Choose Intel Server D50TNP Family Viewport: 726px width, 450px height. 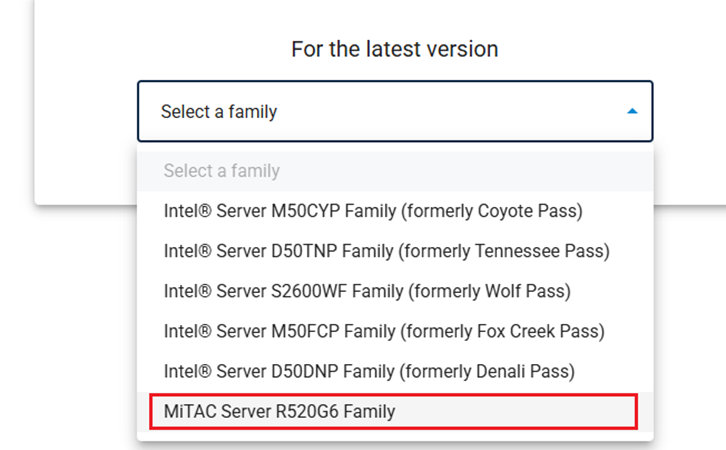pyautogui.click(x=386, y=251)
